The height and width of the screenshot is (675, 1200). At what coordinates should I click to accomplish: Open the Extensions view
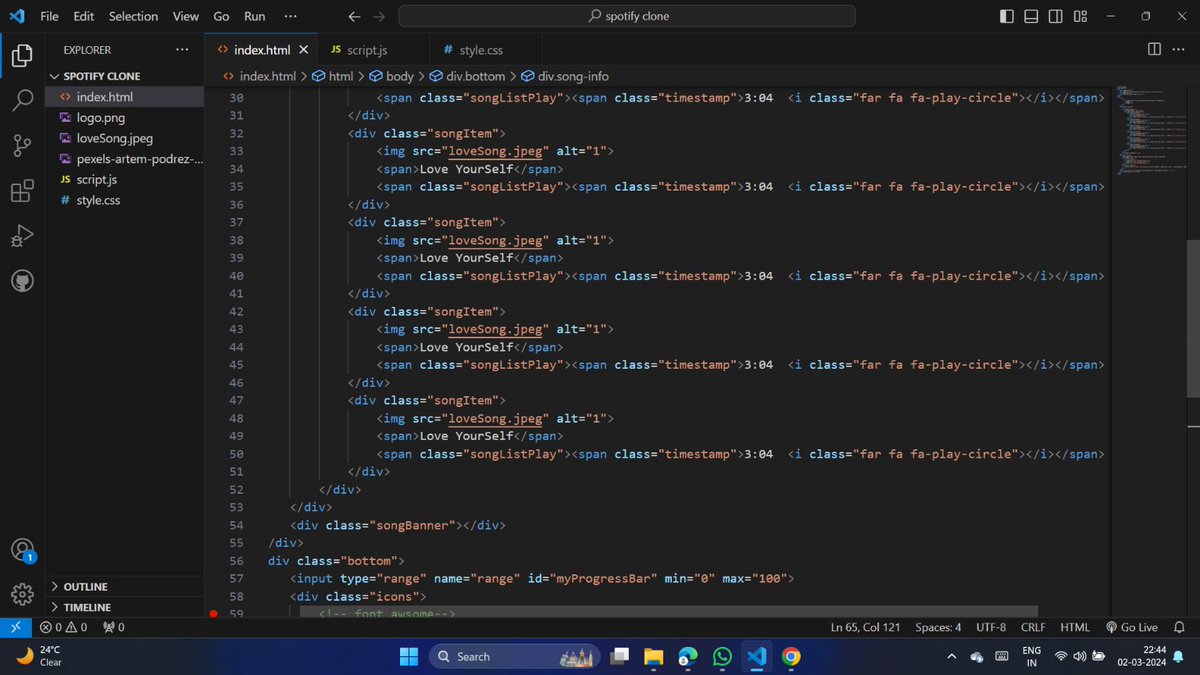tap(22, 191)
